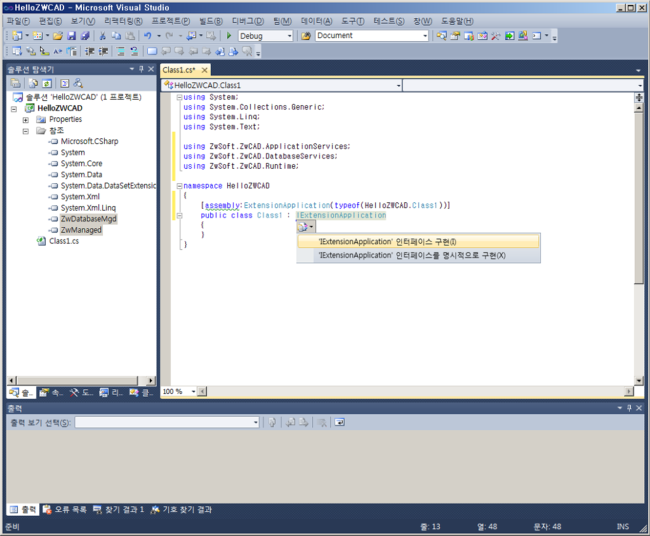Click the Add New Item toolbar icon
650x536 pixels.
tap(38, 36)
